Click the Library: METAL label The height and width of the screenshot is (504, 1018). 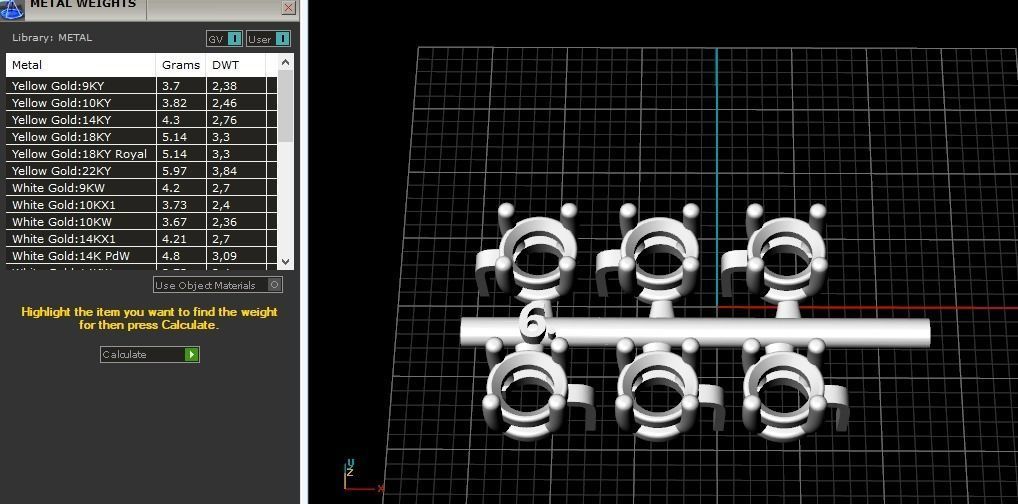coord(52,38)
